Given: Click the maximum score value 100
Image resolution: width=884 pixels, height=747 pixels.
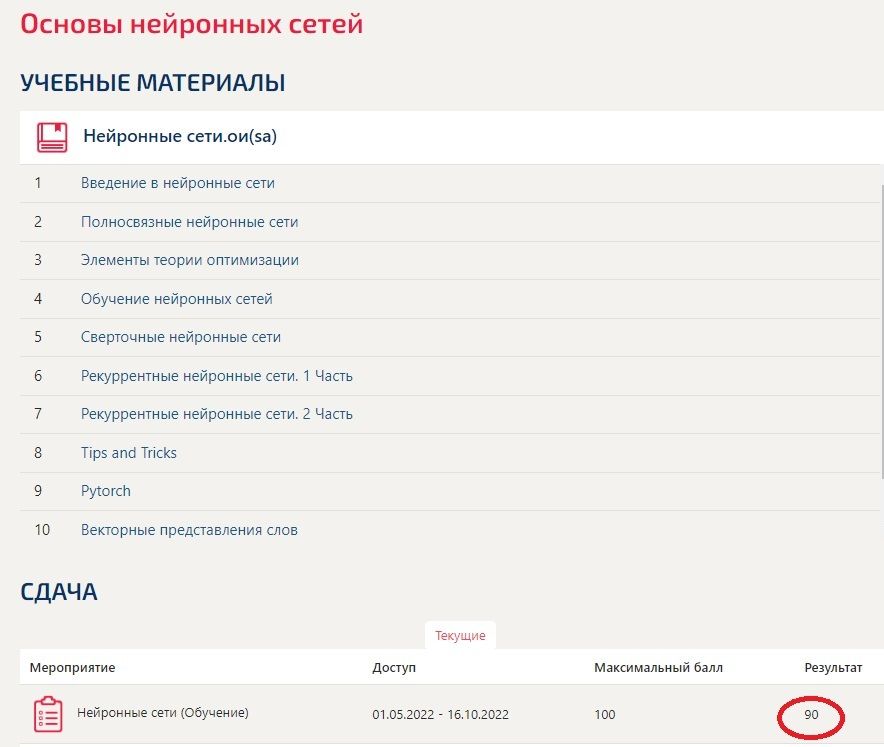Looking at the screenshot, I should (x=604, y=715).
